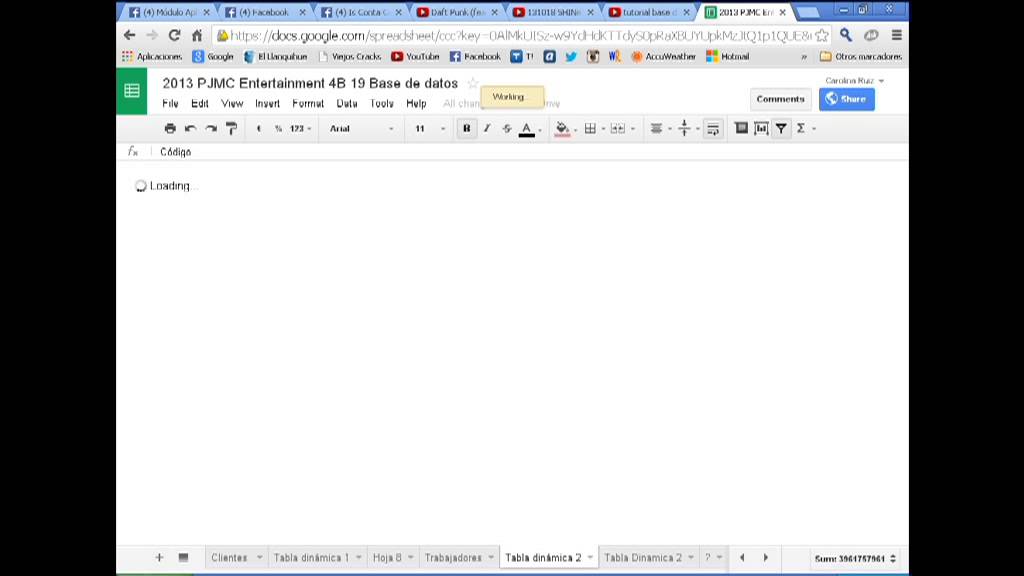Click the browser Home icon
The image size is (1024, 576).
point(197,35)
